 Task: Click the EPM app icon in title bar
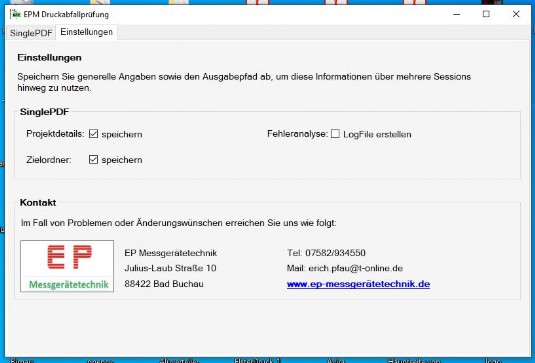[15, 14]
